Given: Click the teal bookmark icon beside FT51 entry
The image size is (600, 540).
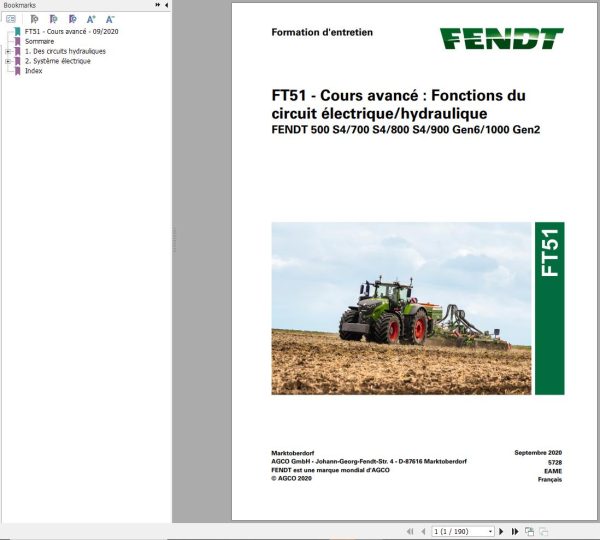Looking at the screenshot, I should click(17, 31).
